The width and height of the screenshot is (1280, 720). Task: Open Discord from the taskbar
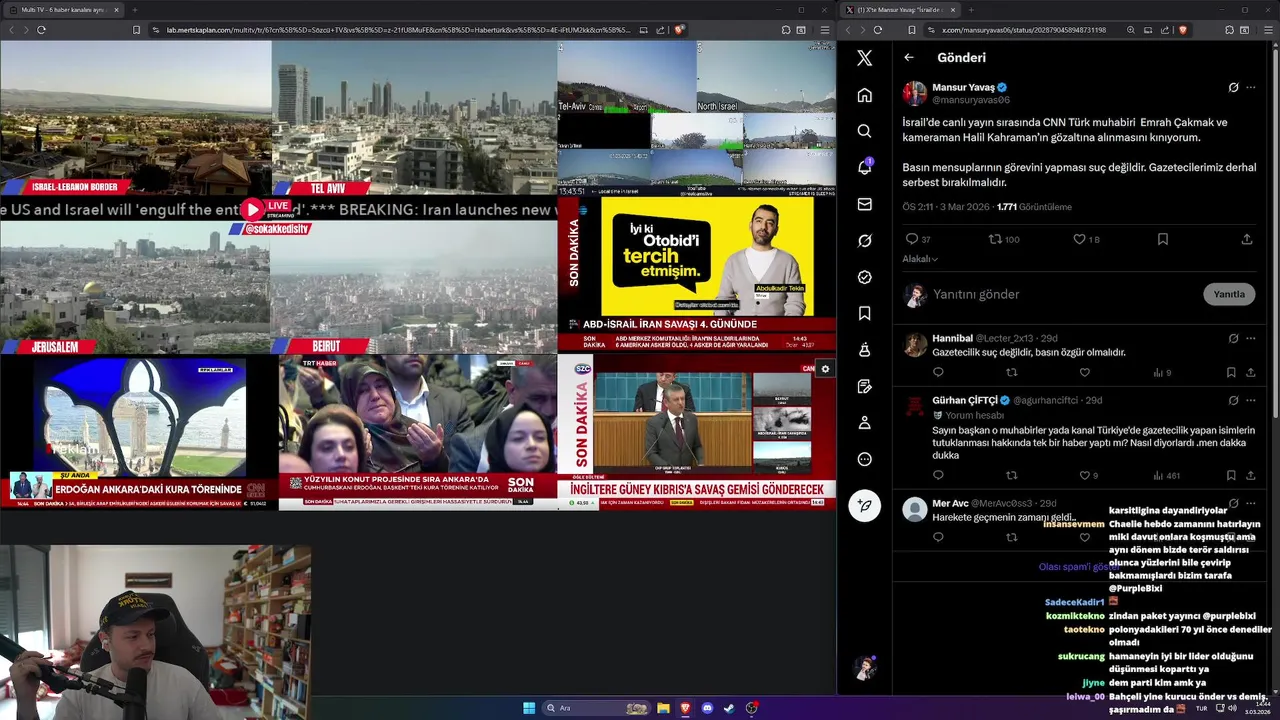point(707,708)
